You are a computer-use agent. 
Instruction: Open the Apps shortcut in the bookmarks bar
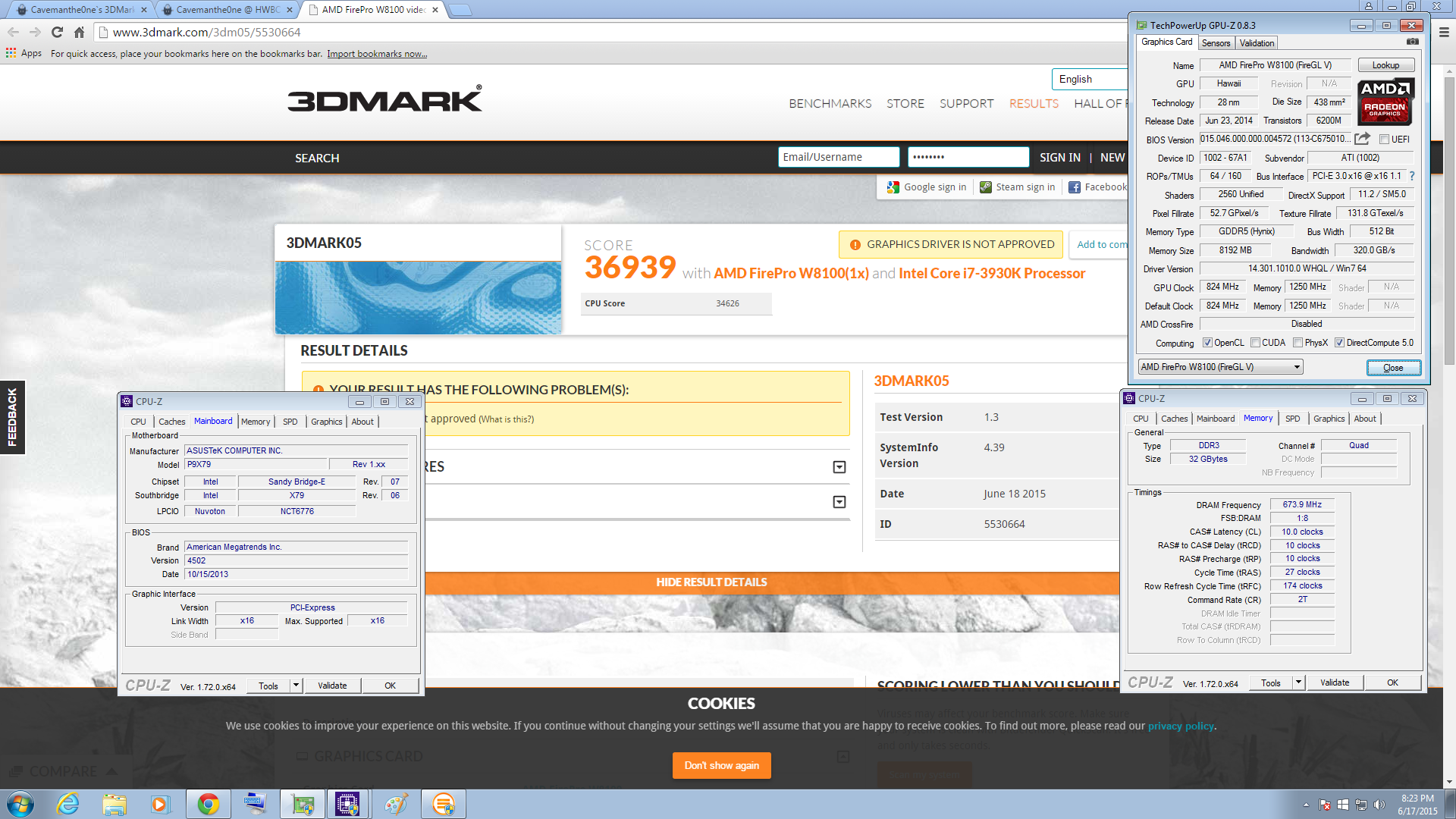coord(24,53)
